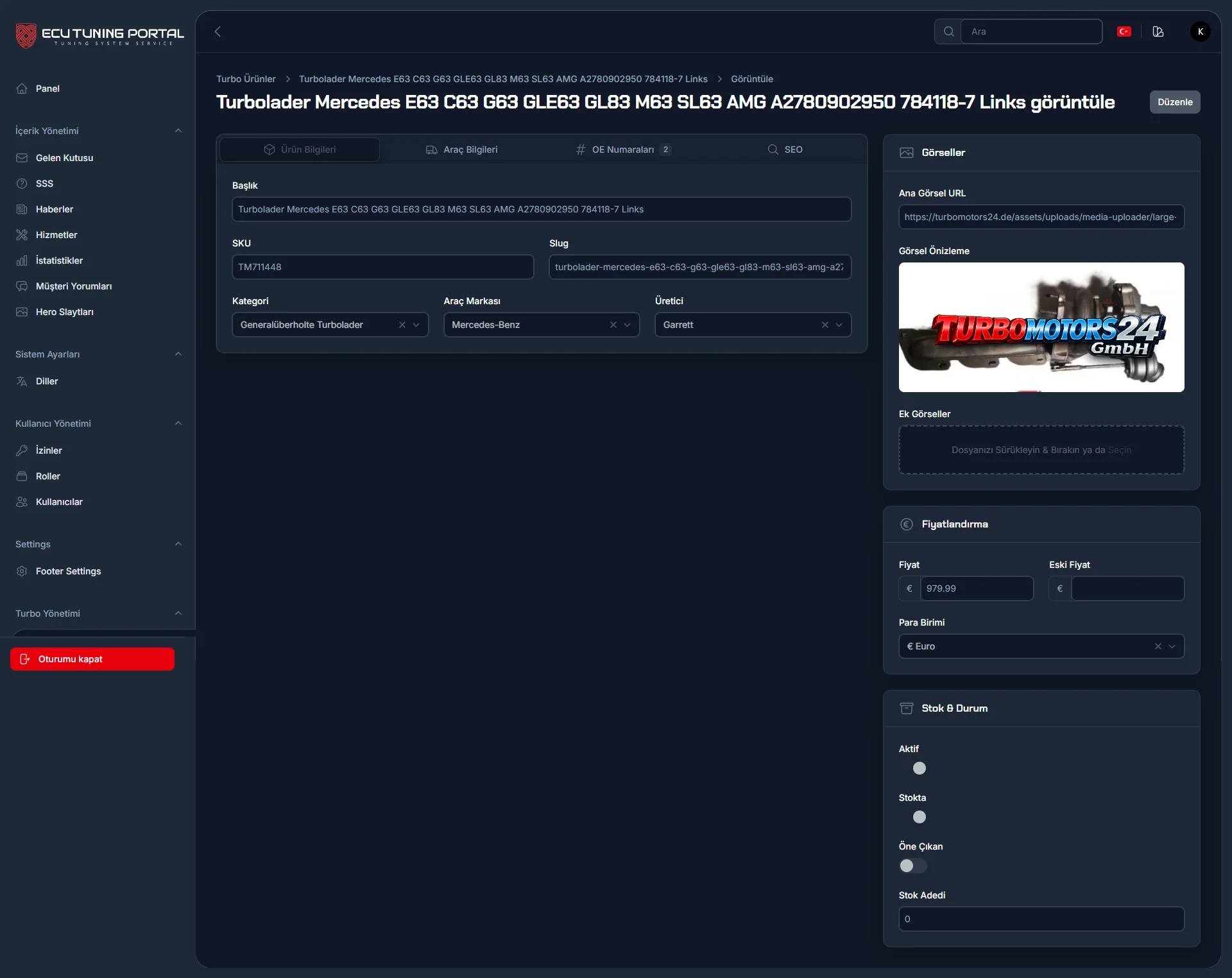Image resolution: width=1232 pixels, height=978 pixels.
Task: Open the OE Numaraları tab
Action: click(622, 150)
